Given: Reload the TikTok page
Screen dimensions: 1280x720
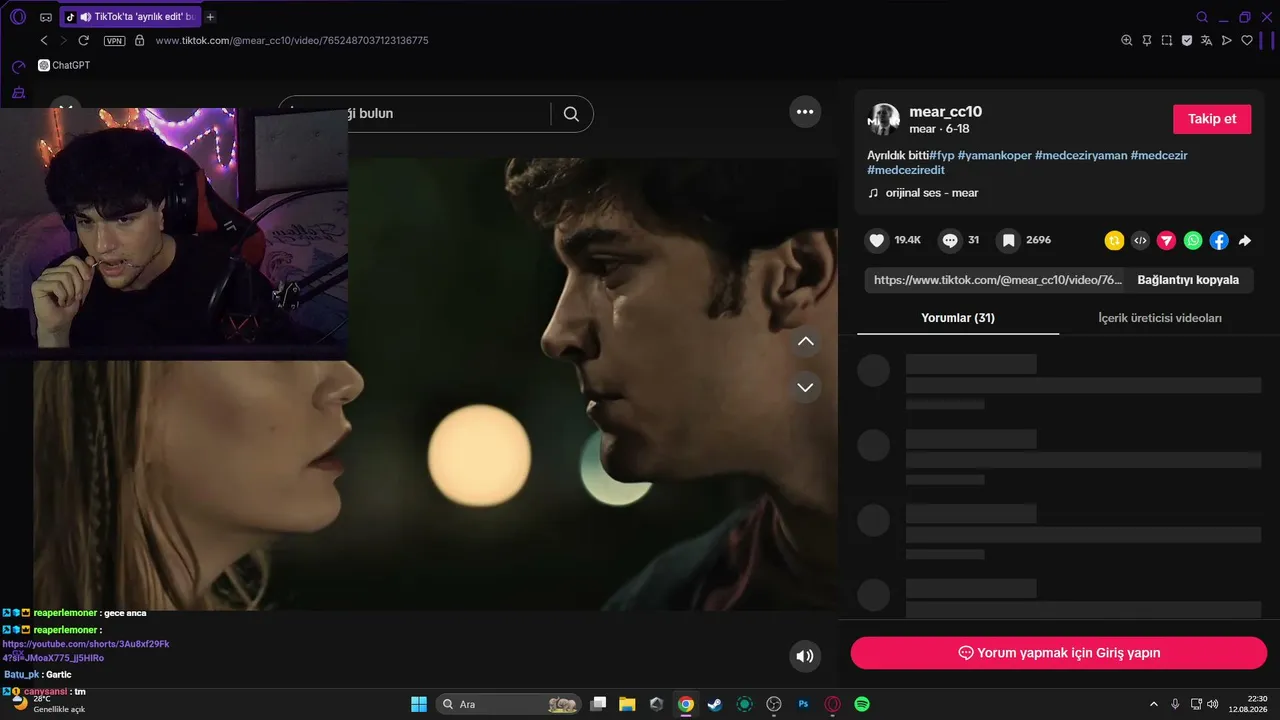Looking at the screenshot, I should point(84,40).
